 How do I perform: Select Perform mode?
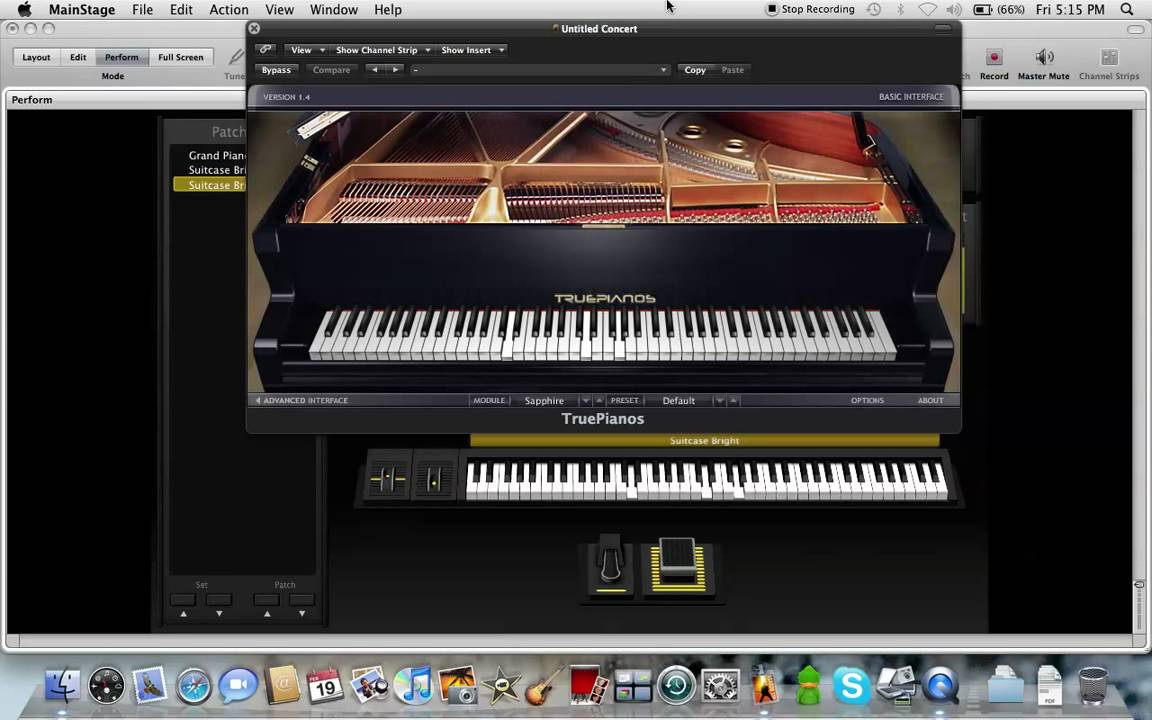[x=121, y=57]
